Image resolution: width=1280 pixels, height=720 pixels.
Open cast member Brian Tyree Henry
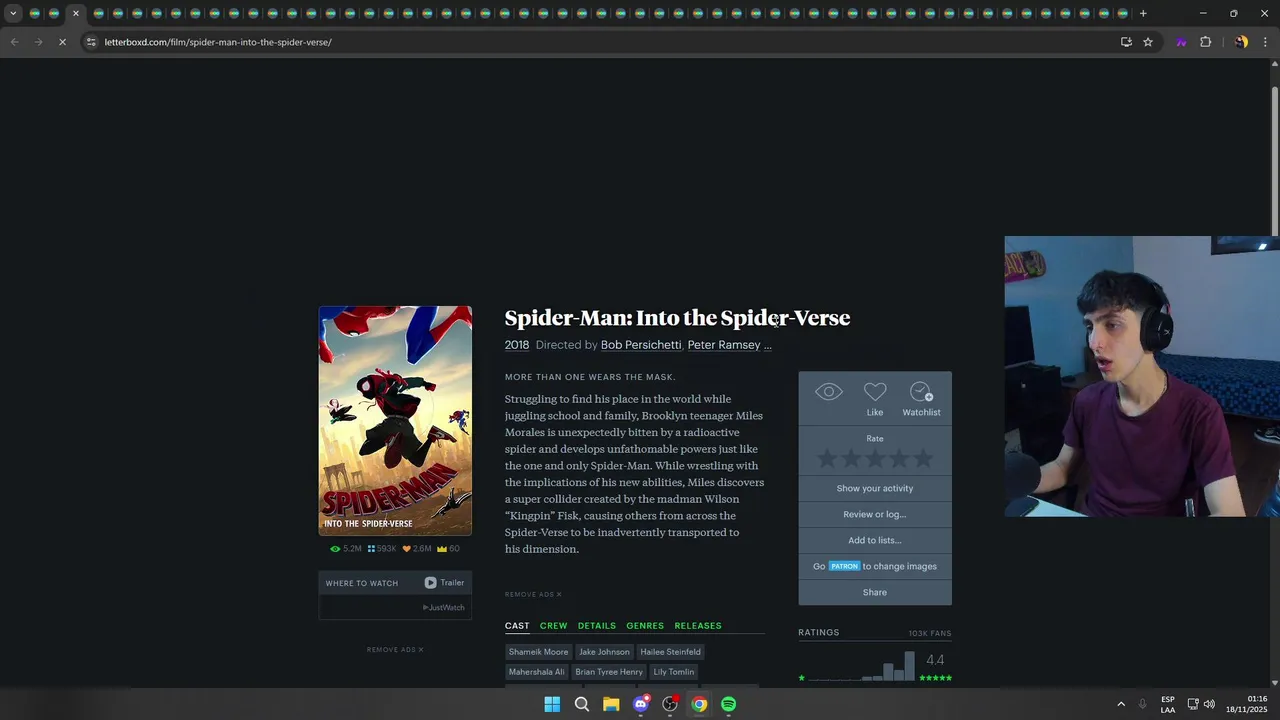pos(609,672)
